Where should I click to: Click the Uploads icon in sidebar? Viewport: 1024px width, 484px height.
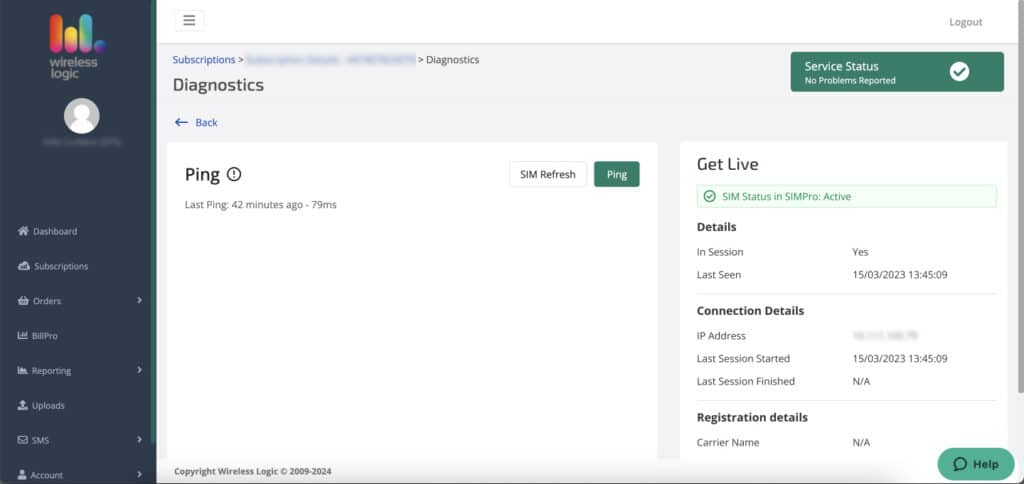pyautogui.click(x=23, y=406)
